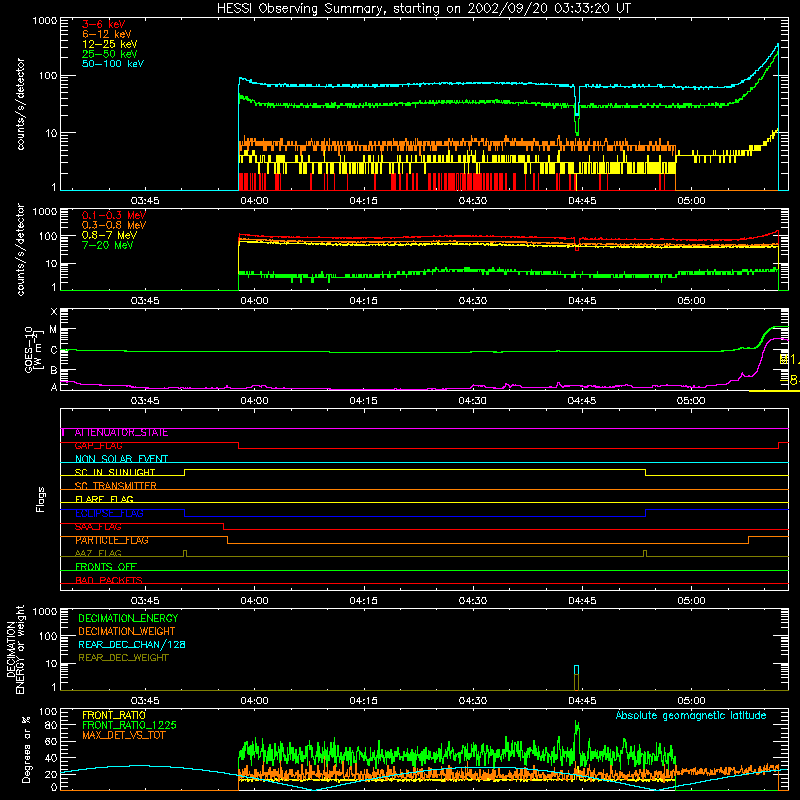Pick the green '25-50 keV' legend entry
The width and height of the screenshot is (800, 800).
[110, 54]
